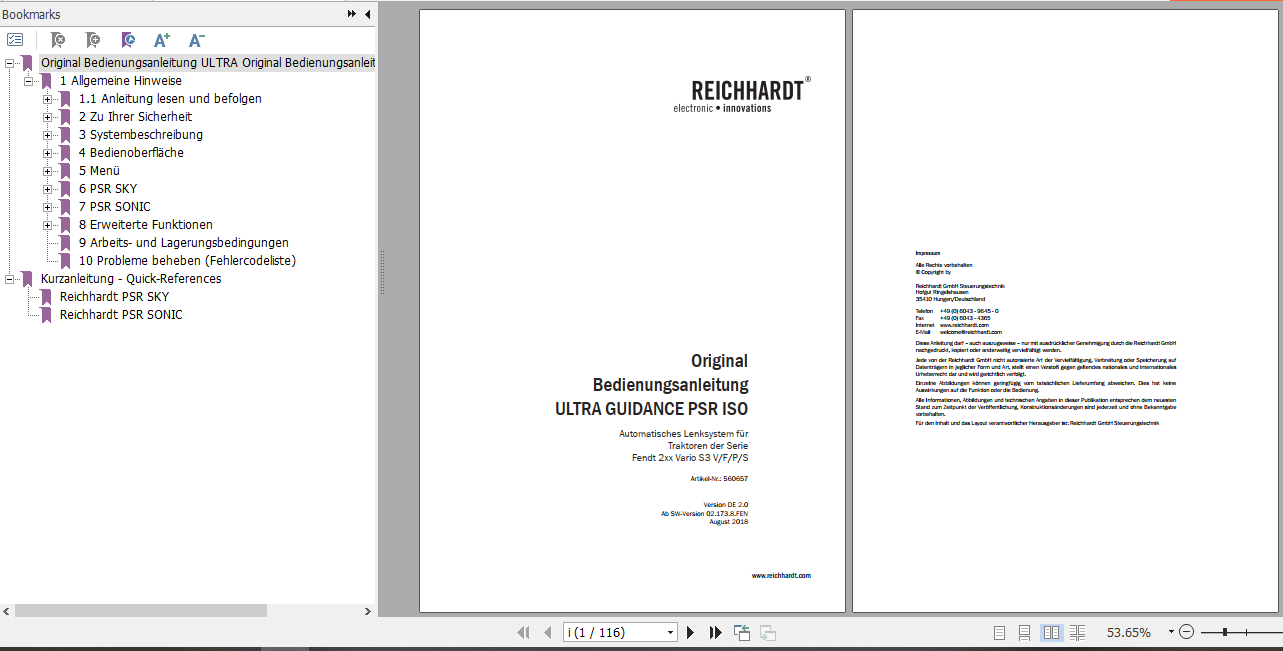The height and width of the screenshot is (651, 1283).
Task: Click the Impressum heading on second page
Action: 927,254
